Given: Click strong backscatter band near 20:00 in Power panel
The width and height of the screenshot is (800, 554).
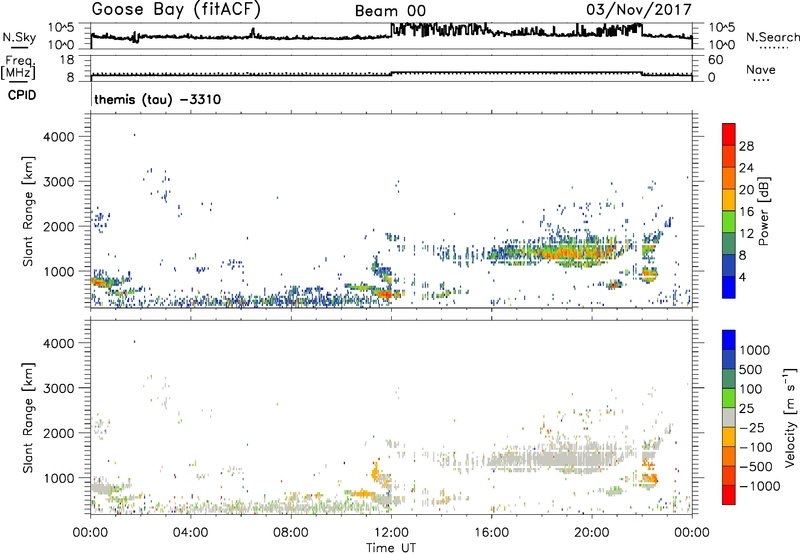Looking at the screenshot, I should (577, 251).
